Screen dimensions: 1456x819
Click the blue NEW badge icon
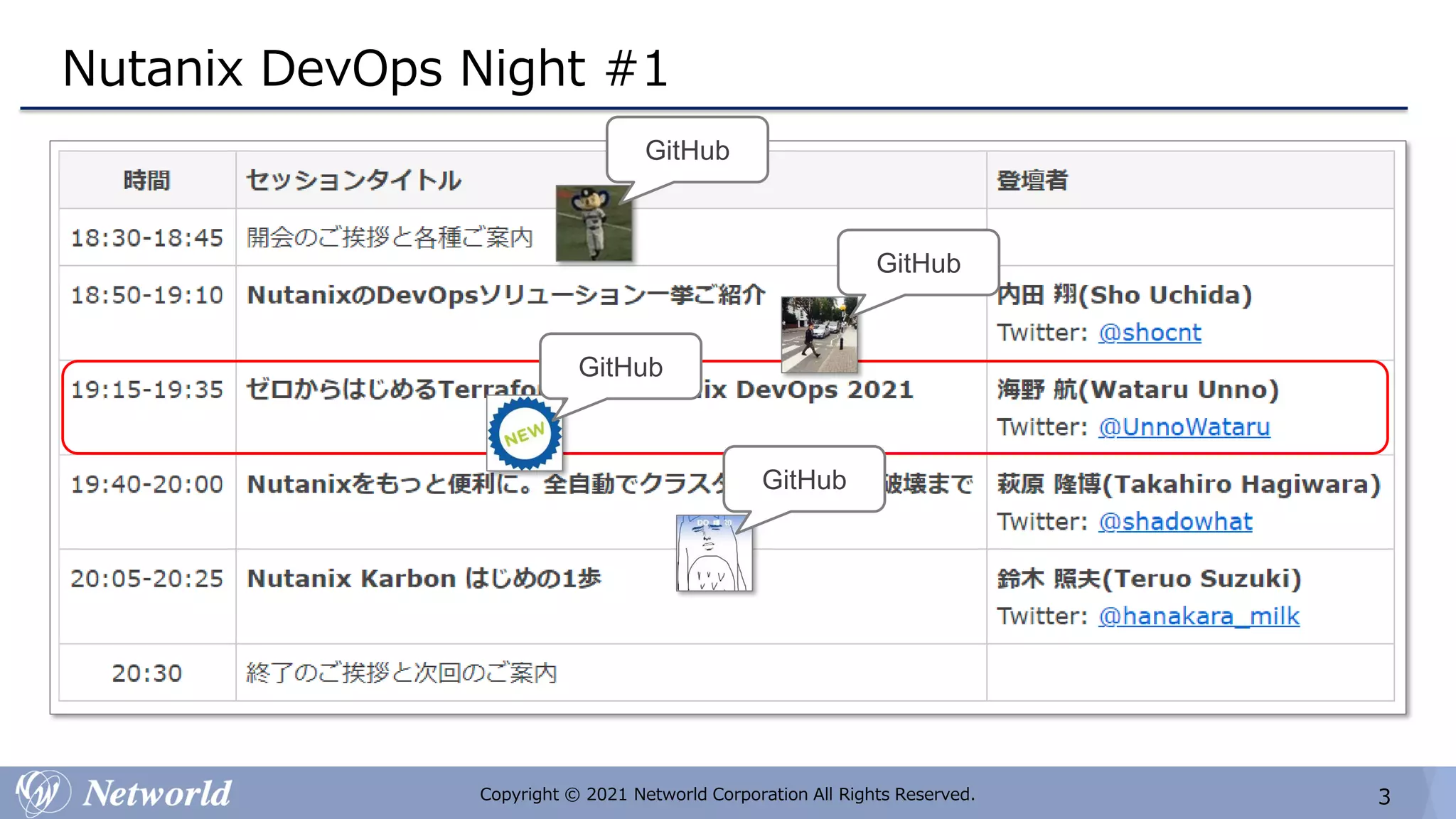[525, 434]
